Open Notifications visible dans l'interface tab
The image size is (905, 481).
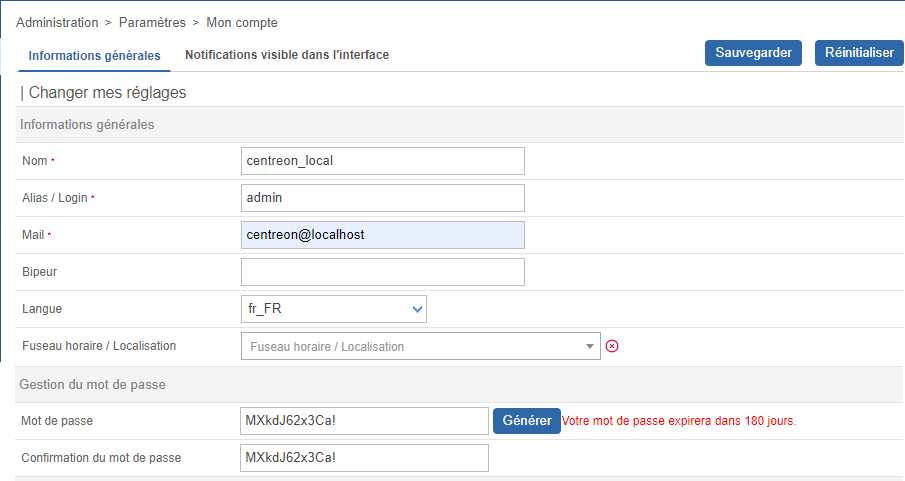pos(287,55)
